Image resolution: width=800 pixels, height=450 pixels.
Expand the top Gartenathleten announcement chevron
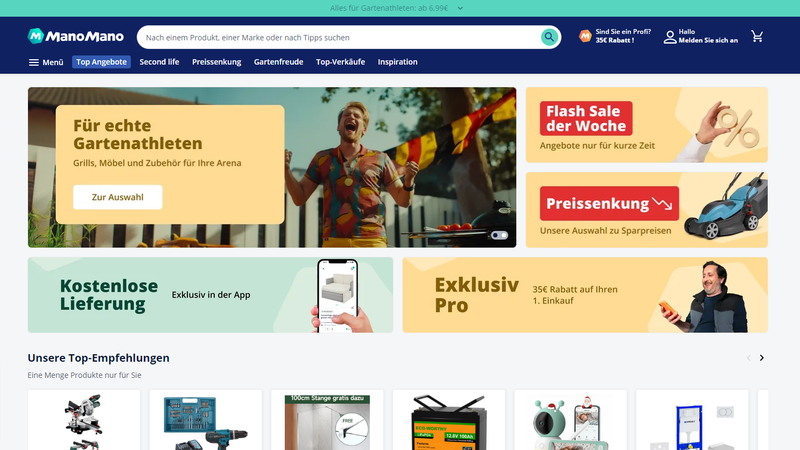click(x=460, y=8)
